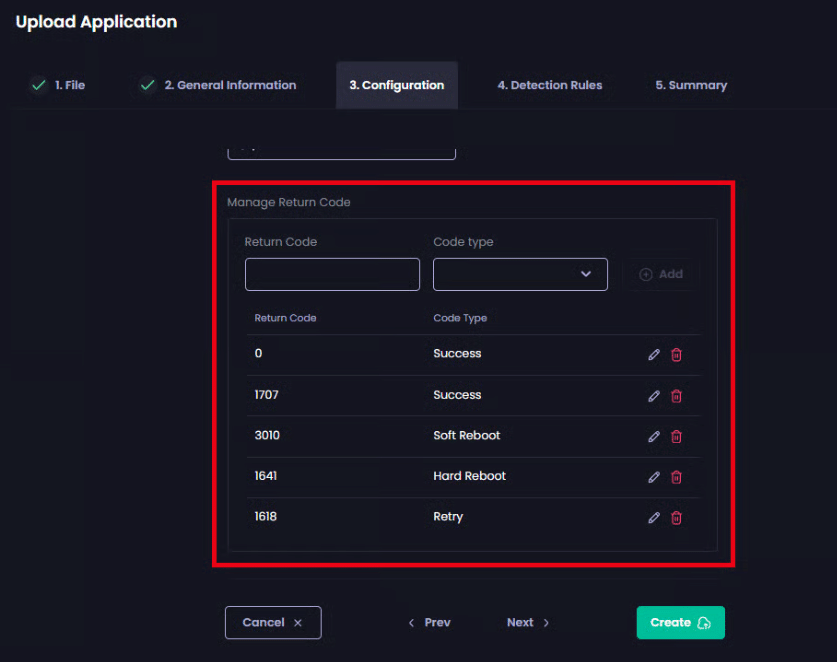The image size is (837, 662).
Task: Click the green Create button
Action: coord(680,622)
